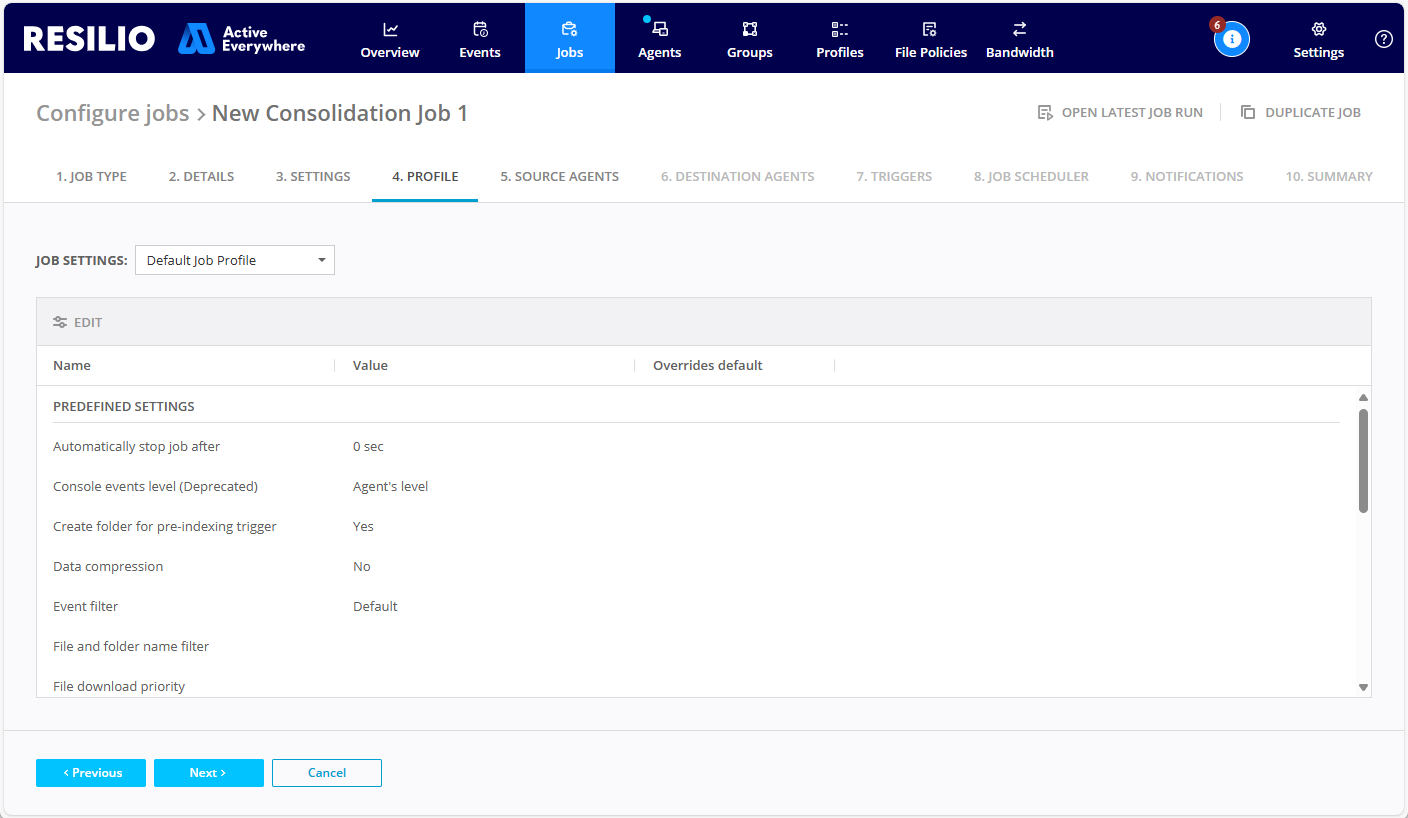Viewport: 1408px width, 818px height.
Task: Open the Profiles section
Action: coord(839,40)
